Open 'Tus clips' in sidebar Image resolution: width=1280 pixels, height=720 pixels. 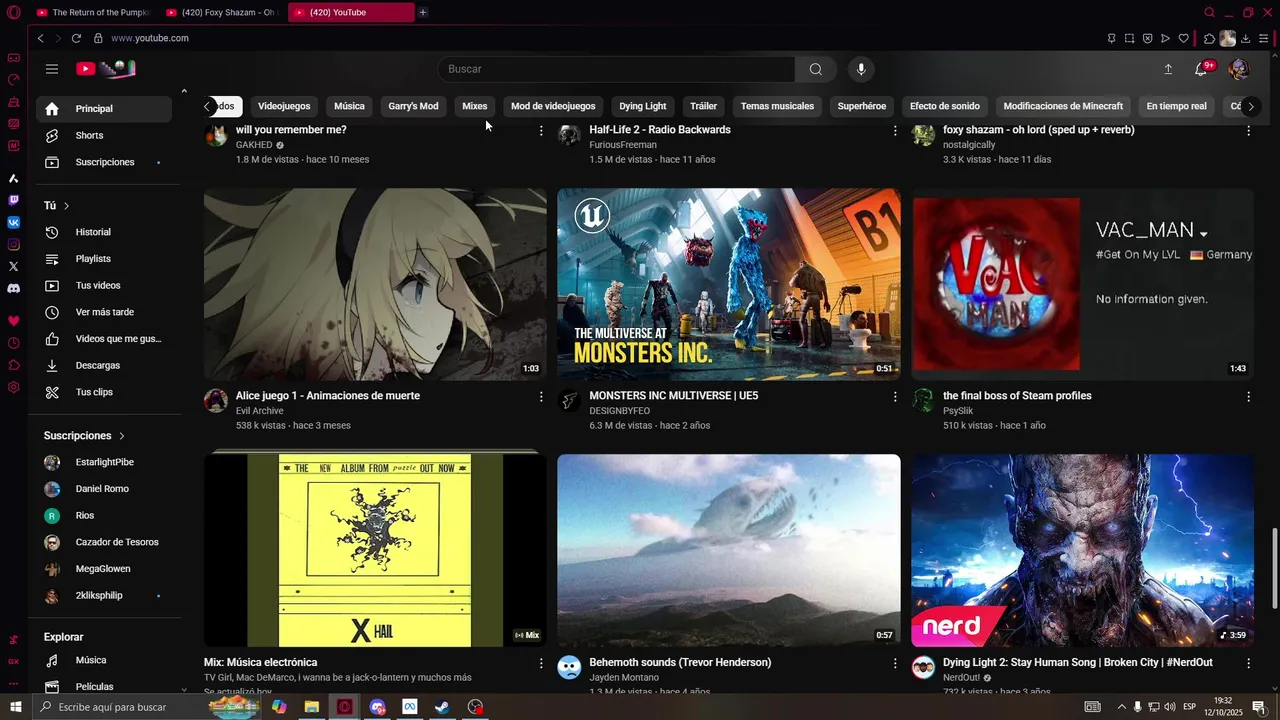click(104, 392)
